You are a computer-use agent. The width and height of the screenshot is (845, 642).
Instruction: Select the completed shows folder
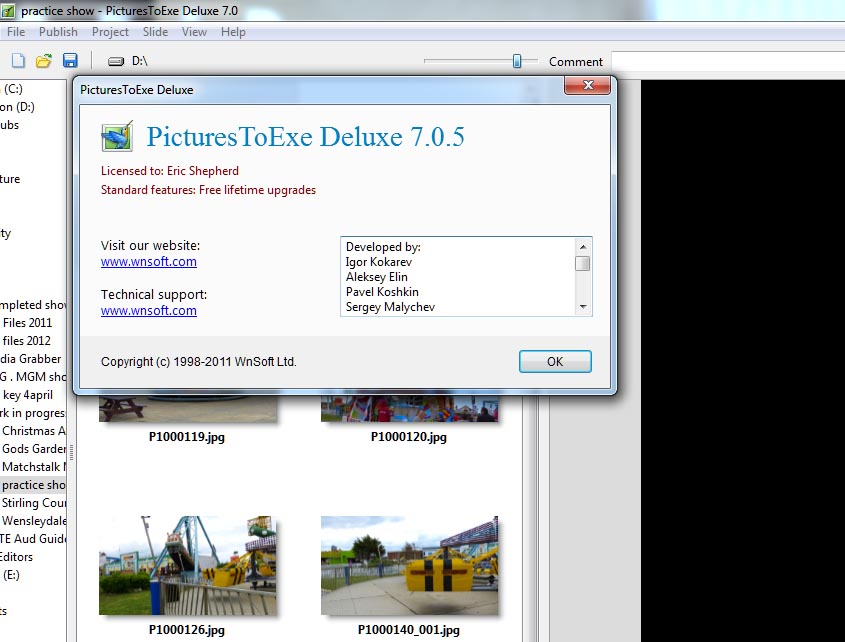pyautogui.click(x=33, y=305)
